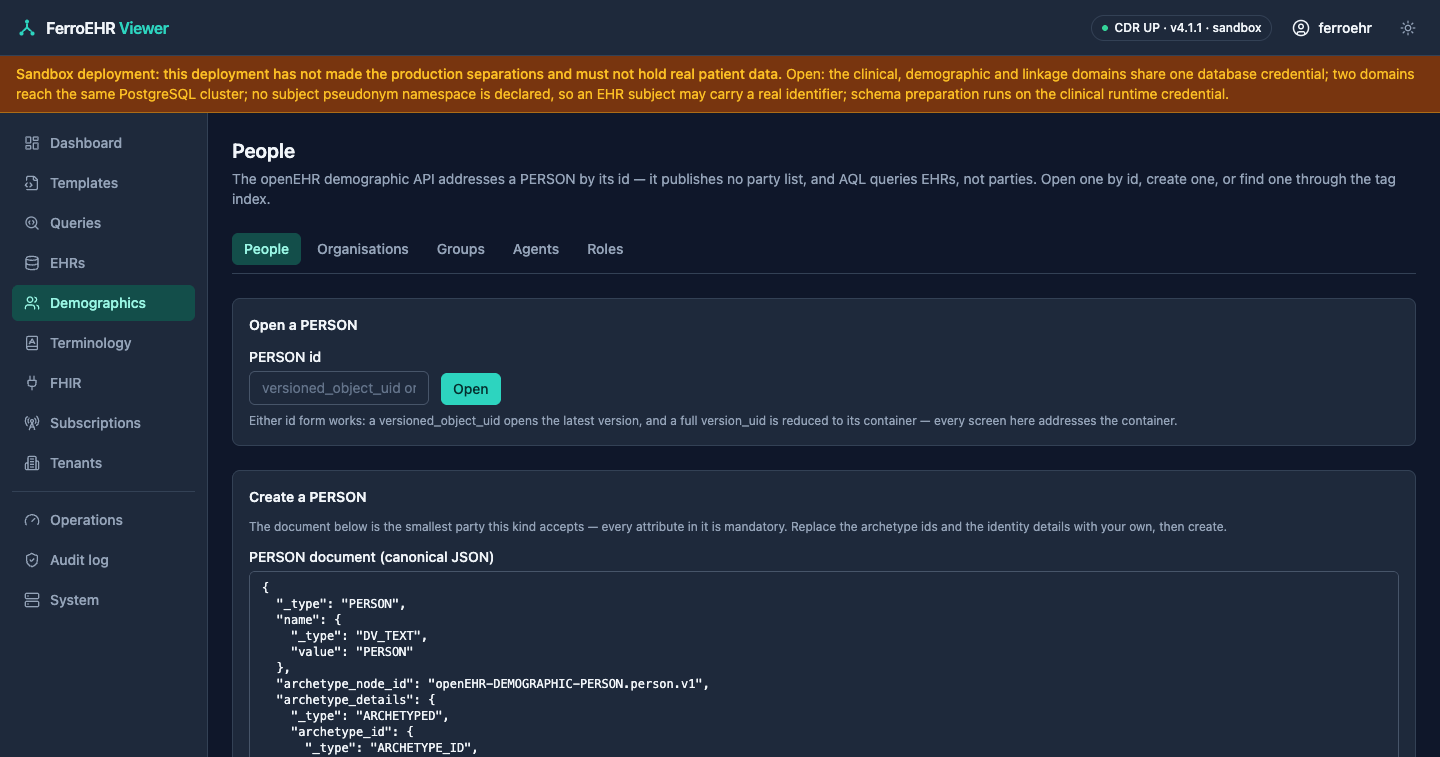Image resolution: width=1440 pixels, height=757 pixels.
Task: Select the Agents tab
Action: pos(536,249)
